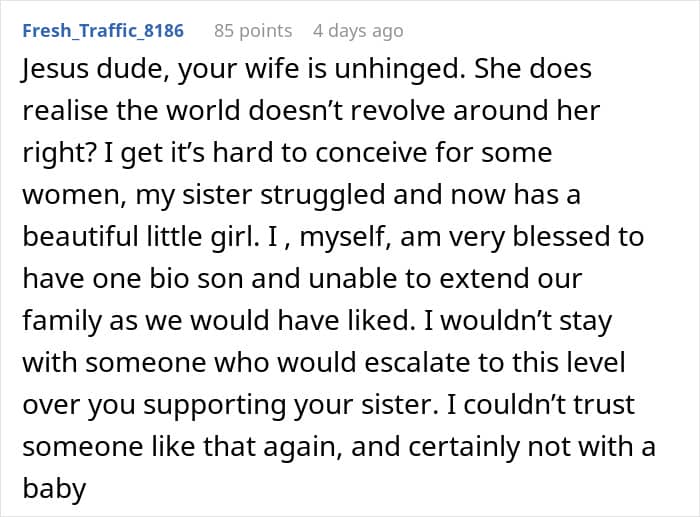This screenshot has height=517, width=700.
Task: Click the word 'supporting' in ninth line
Action: (x=214, y=405)
